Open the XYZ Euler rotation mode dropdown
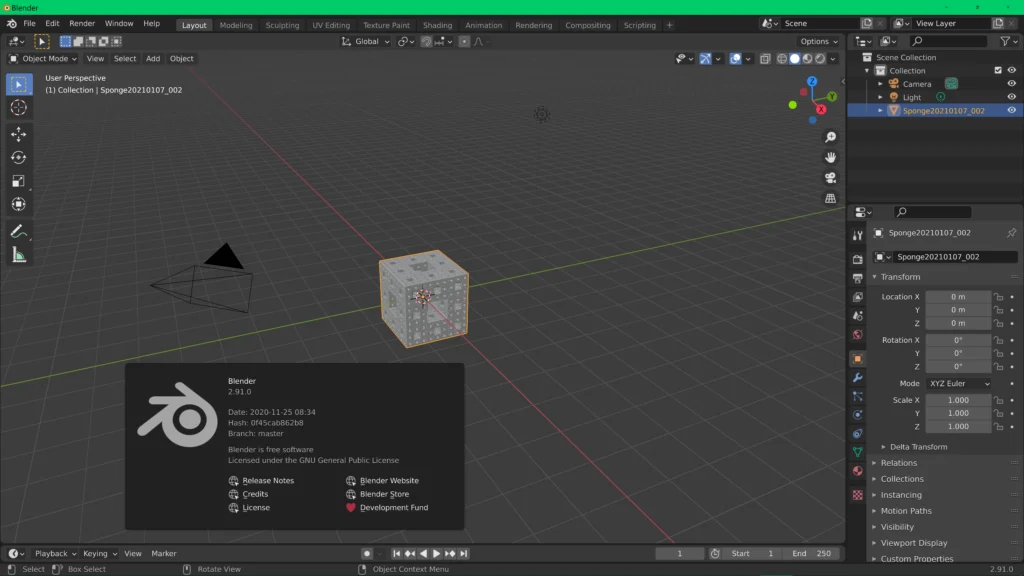Screen dimensions: 1024x576 (x=958, y=383)
